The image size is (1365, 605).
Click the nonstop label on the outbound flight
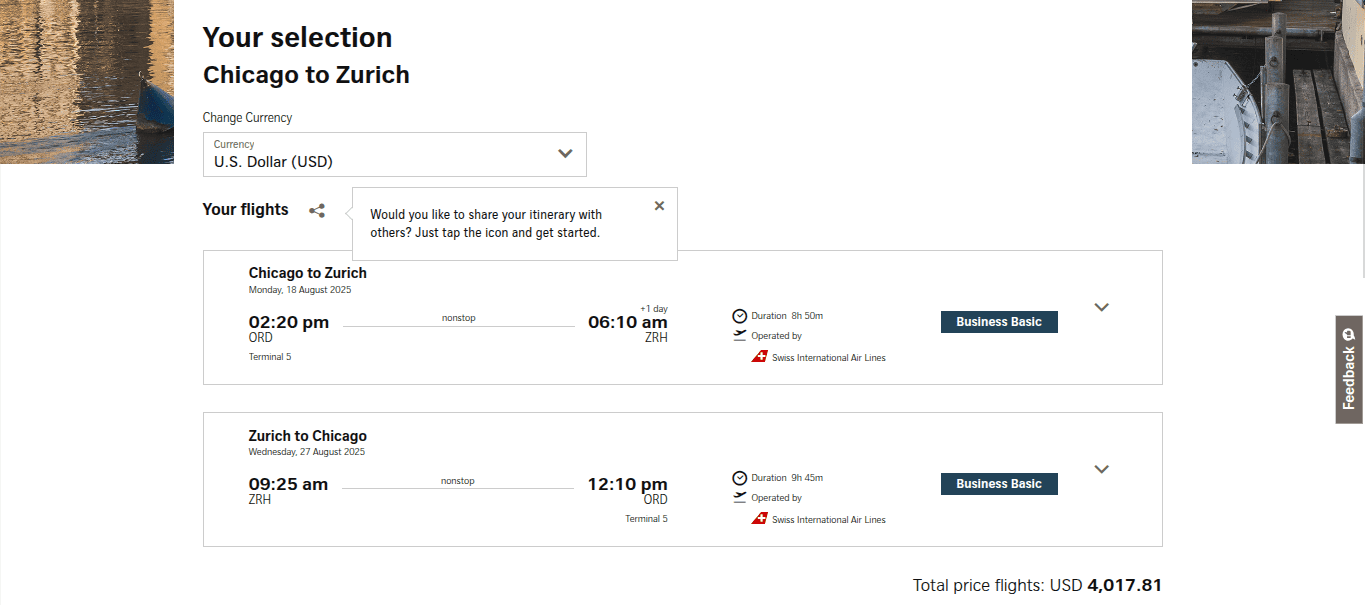click(458, 317)
